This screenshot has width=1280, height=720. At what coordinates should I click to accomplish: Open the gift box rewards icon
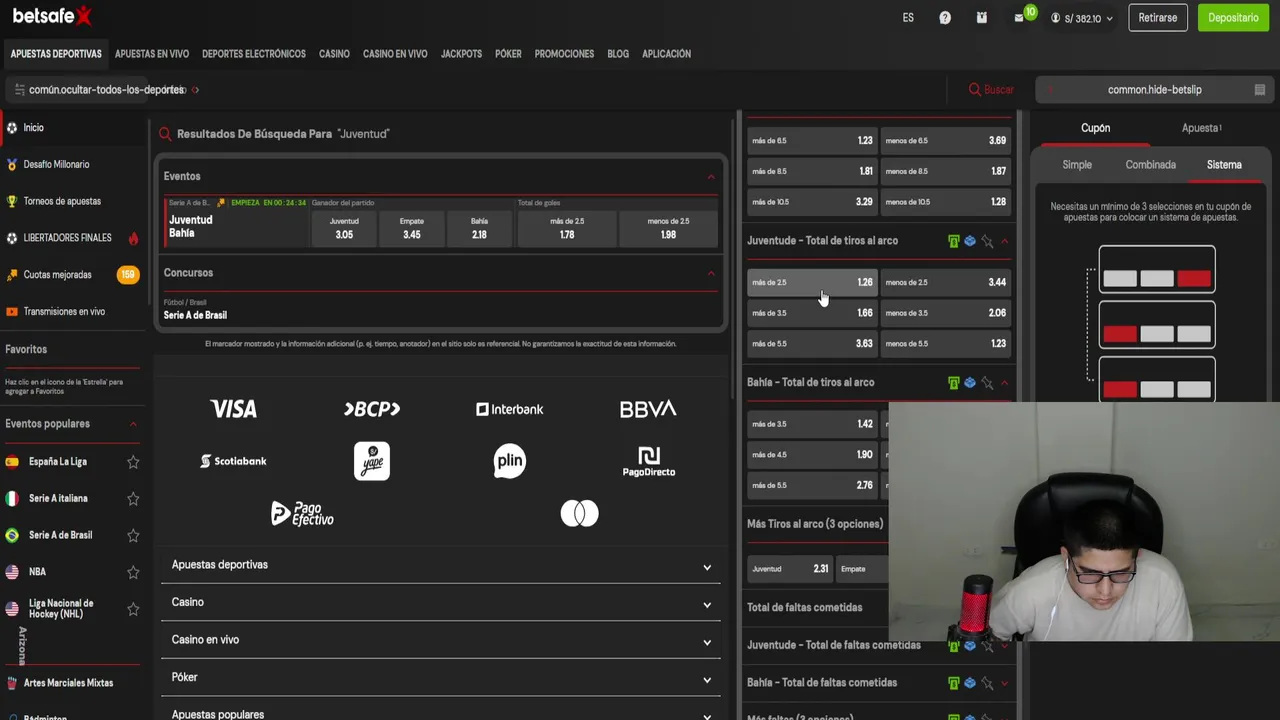tap(982, 18)
